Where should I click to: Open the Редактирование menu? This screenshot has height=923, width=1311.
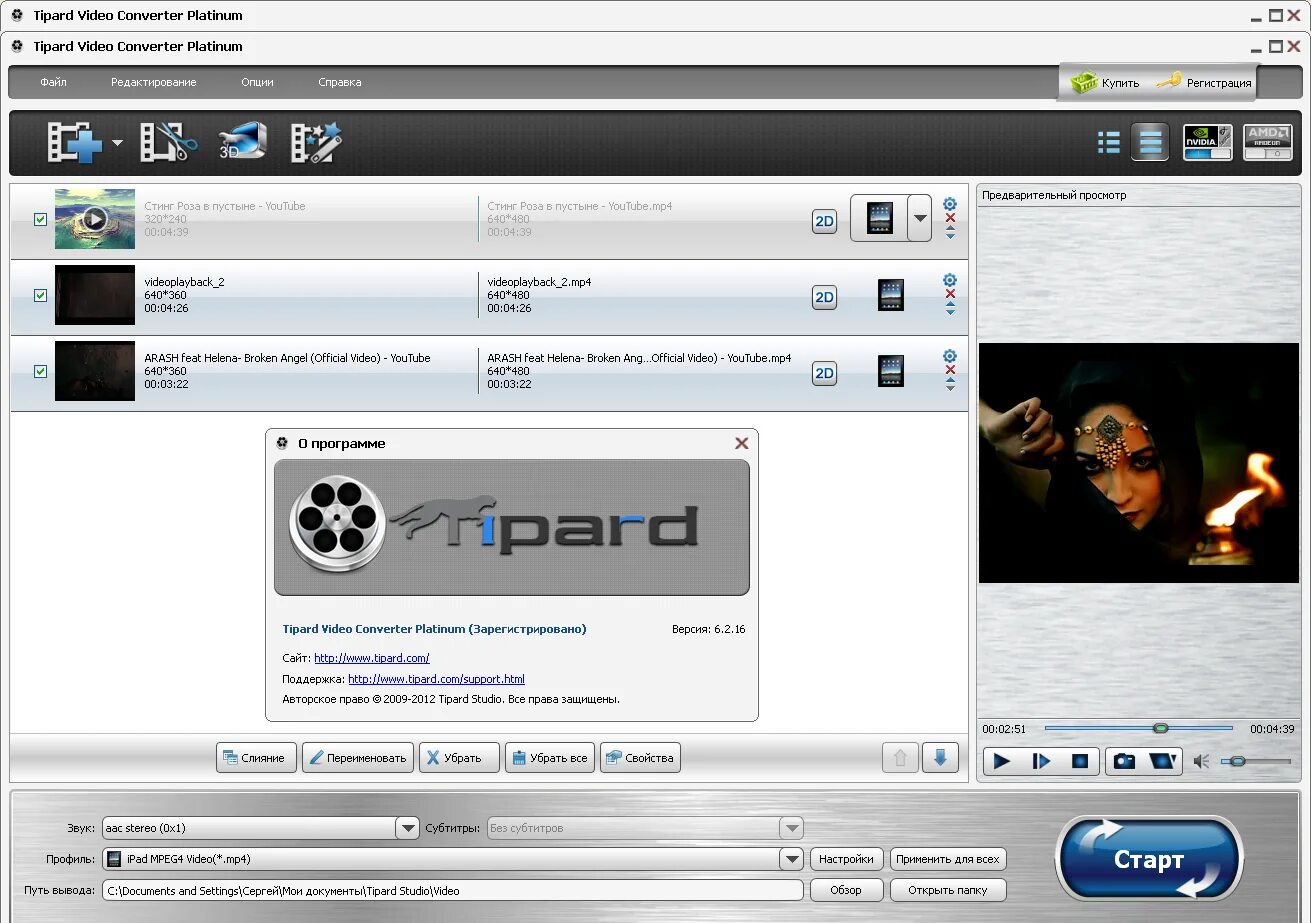click(x=154, y=82)
